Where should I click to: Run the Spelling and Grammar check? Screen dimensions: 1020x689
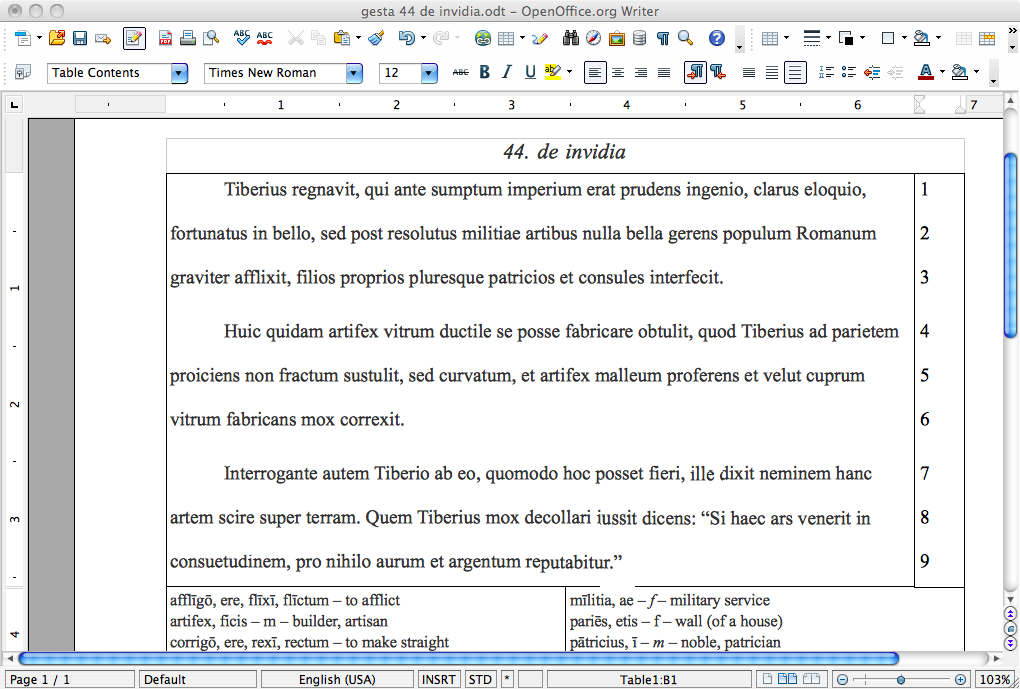pos(242,38)
